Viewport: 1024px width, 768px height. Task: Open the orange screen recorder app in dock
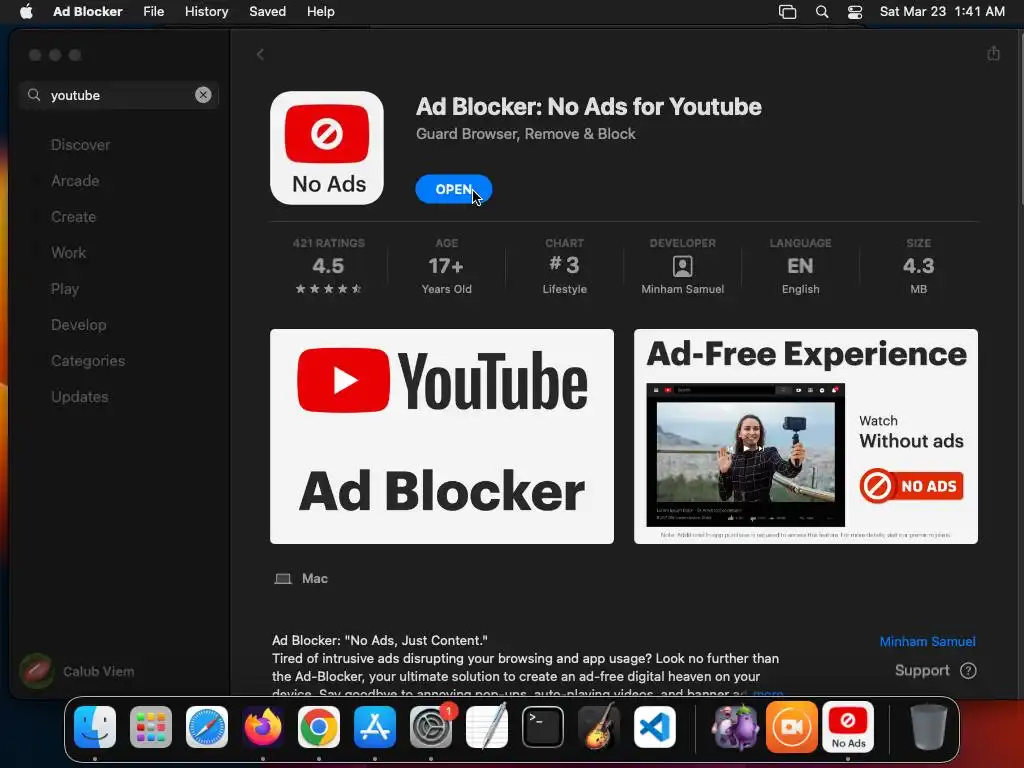[x=792, y=727]
